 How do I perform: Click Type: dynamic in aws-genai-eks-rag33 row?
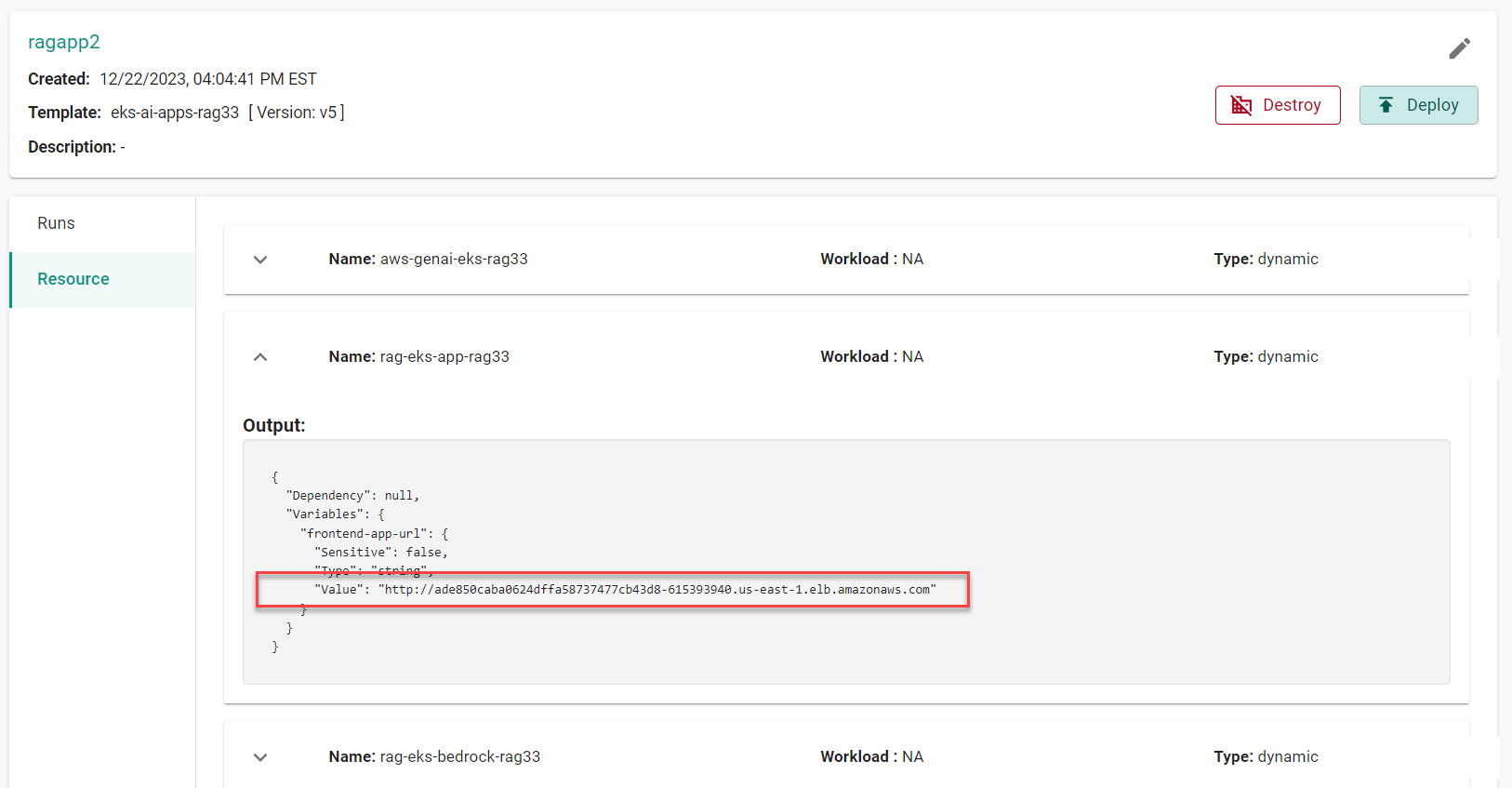(1266, 260)
